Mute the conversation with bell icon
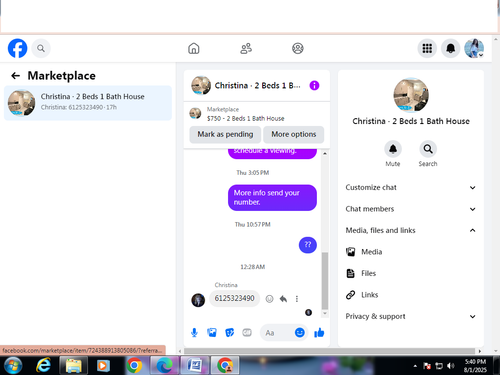Screen dimensions: 500x375 [x=393, y=149]
